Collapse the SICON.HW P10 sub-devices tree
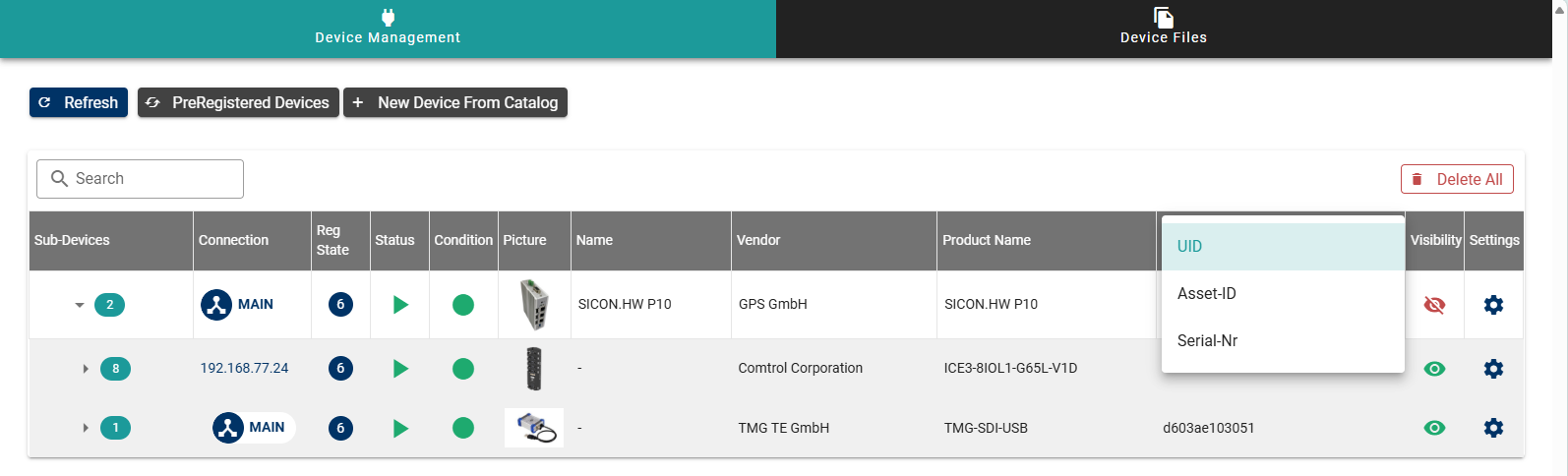 point(80,305)
